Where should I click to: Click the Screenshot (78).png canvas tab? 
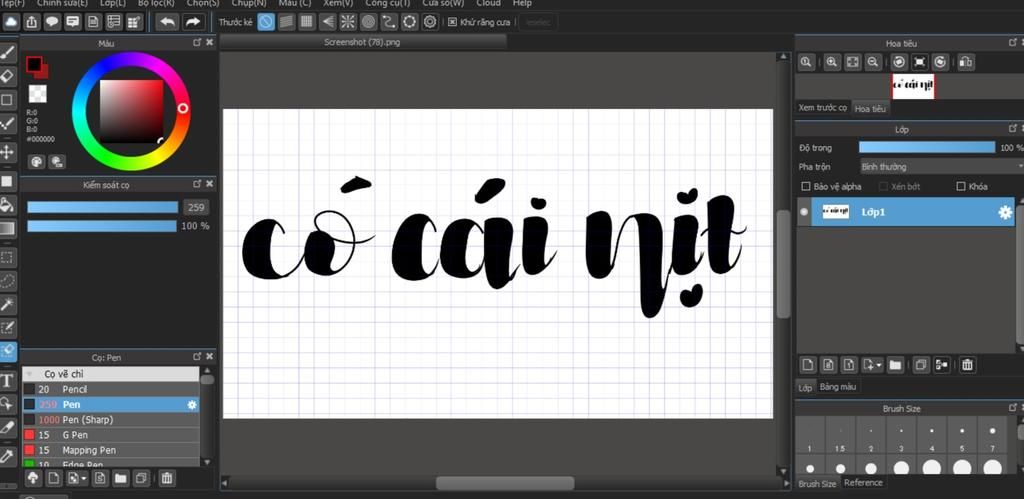tap(362, 42)
